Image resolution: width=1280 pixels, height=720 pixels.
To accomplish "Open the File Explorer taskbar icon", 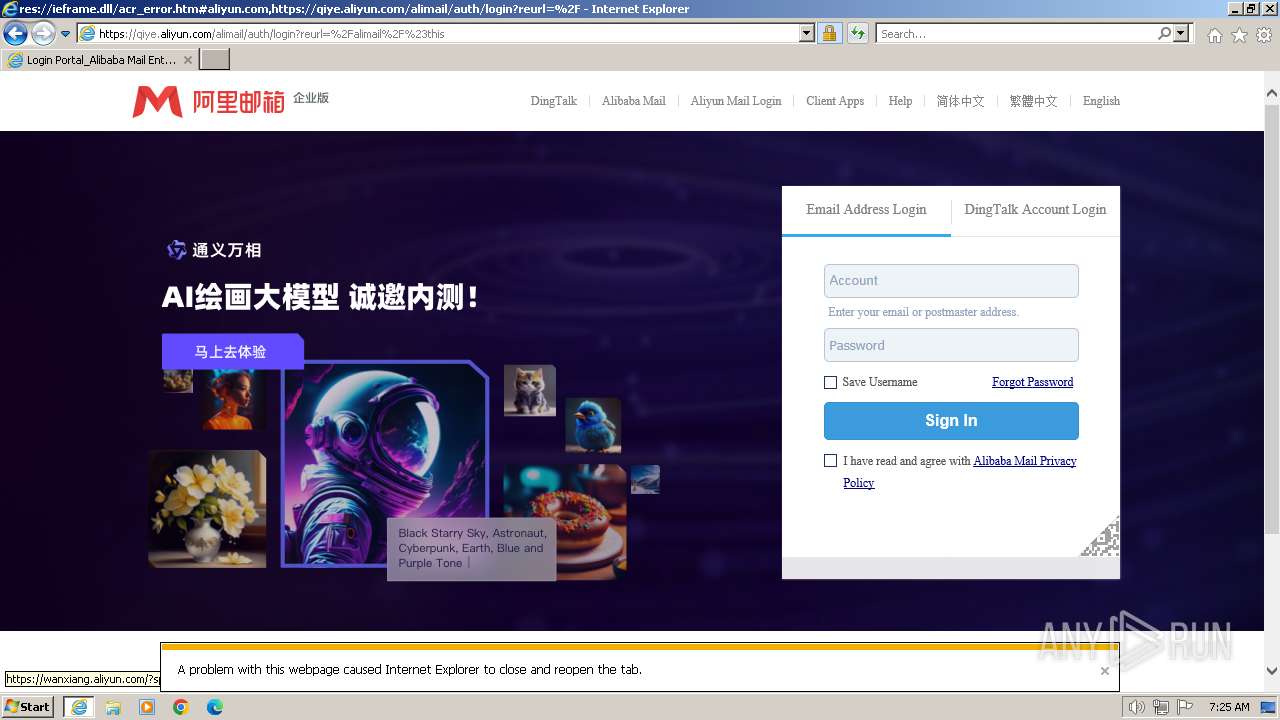I will tap(113, 707).
